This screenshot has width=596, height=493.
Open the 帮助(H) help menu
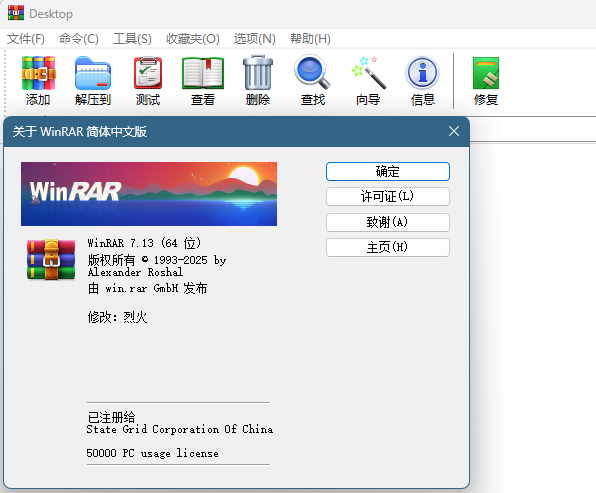[x=310, y=39]
